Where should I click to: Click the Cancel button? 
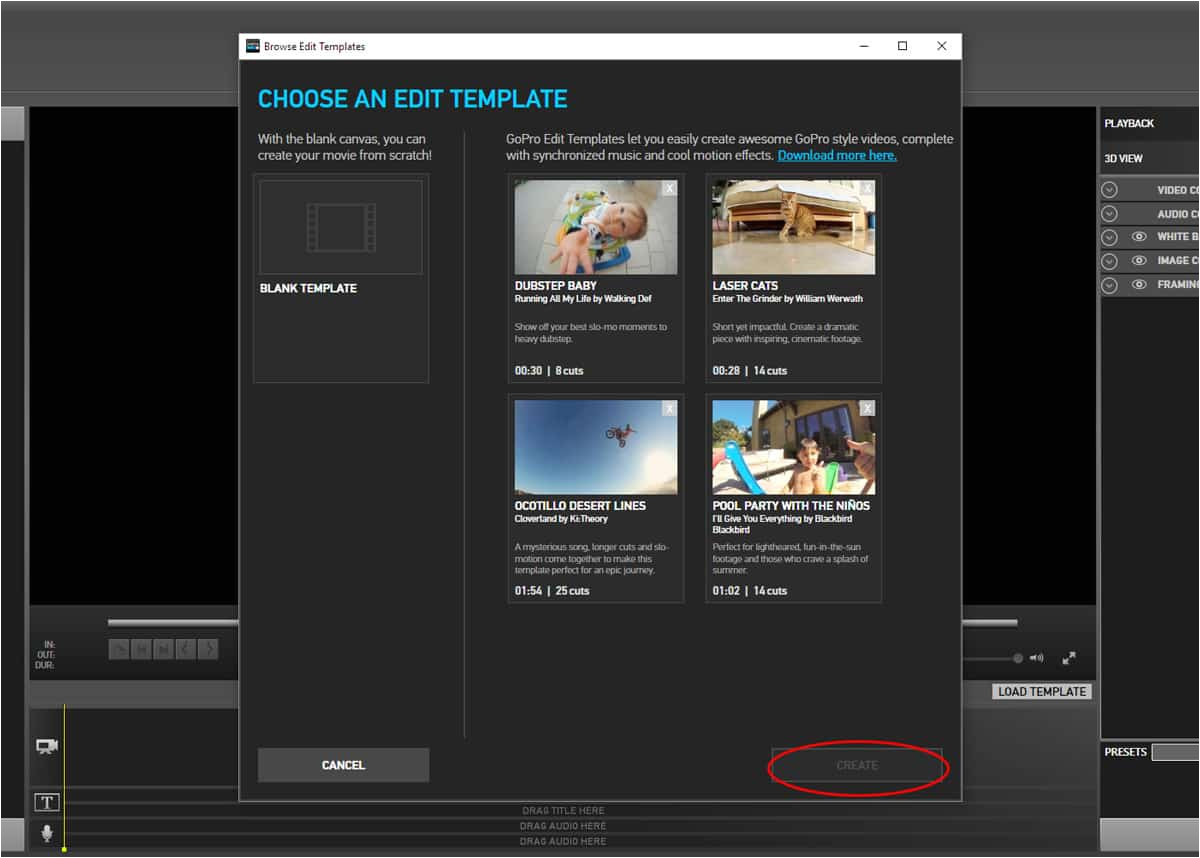[343, 765]
